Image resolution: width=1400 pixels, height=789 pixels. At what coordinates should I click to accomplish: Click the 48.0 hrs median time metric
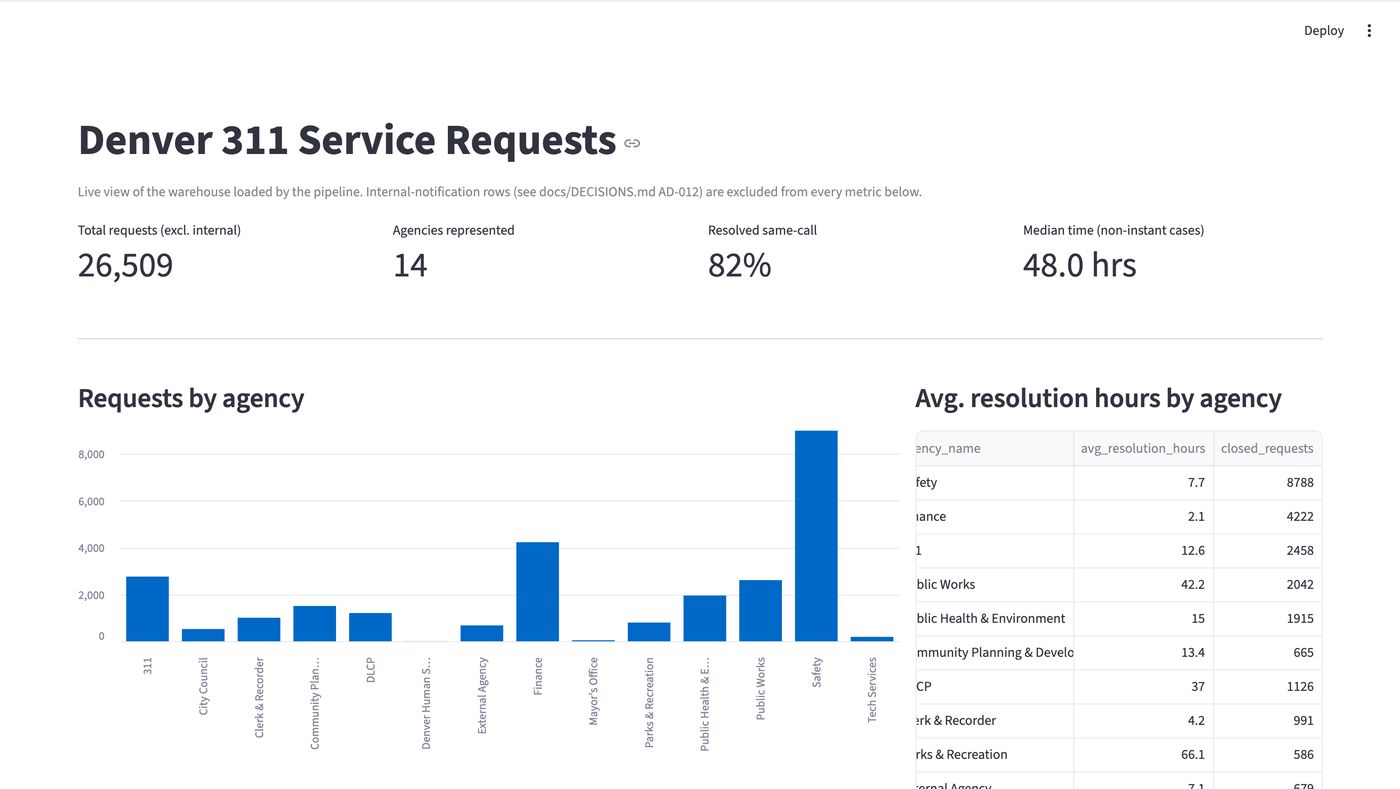click(x=1079, y=265)
